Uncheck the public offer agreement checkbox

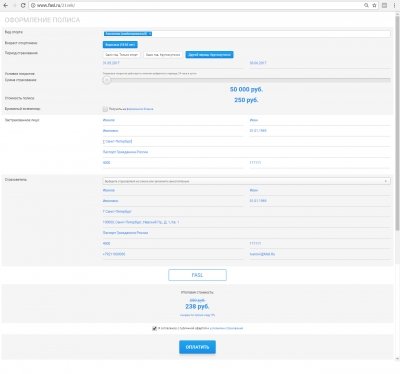pos(154,328)
